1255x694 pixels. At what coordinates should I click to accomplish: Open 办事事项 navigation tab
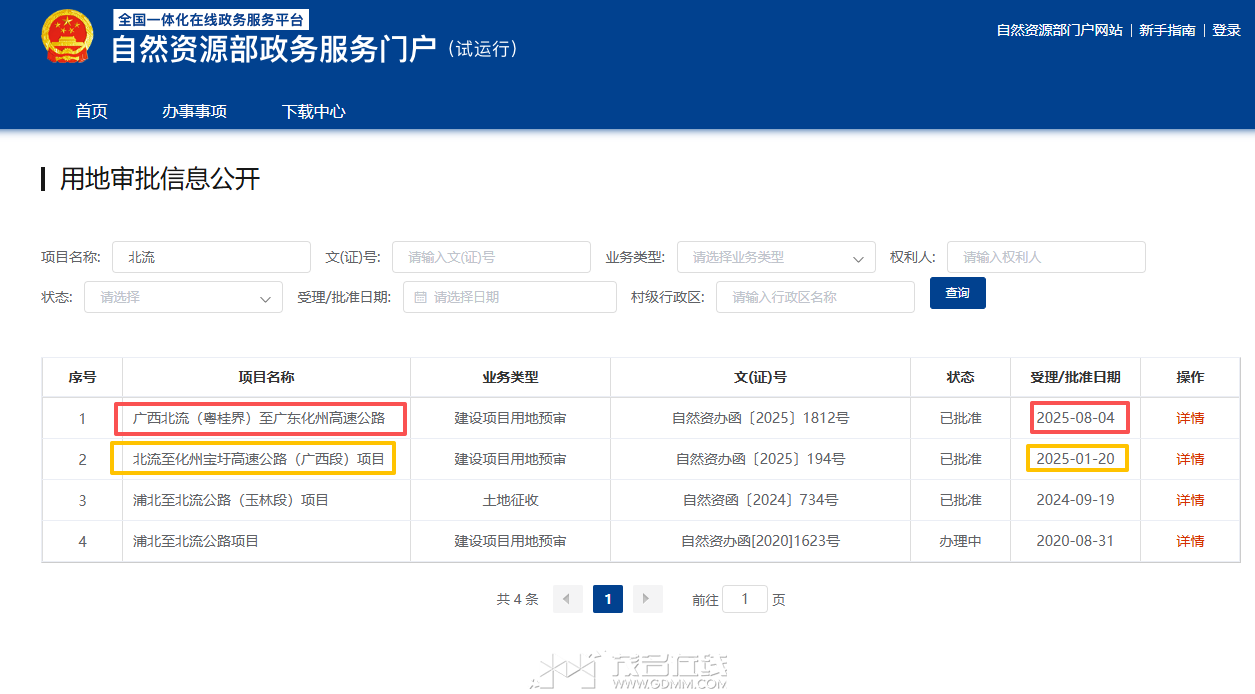[194, 111]
